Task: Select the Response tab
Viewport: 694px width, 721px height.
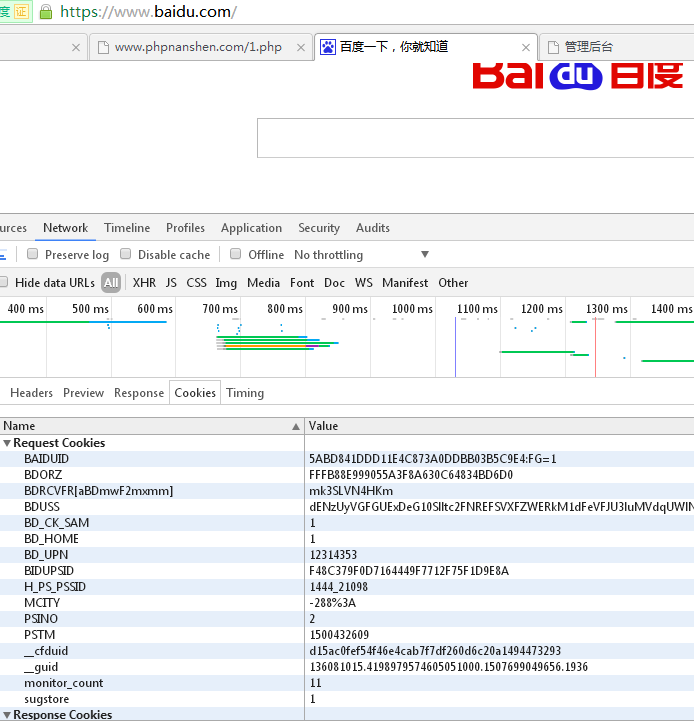Action: [x=139, y=393]
